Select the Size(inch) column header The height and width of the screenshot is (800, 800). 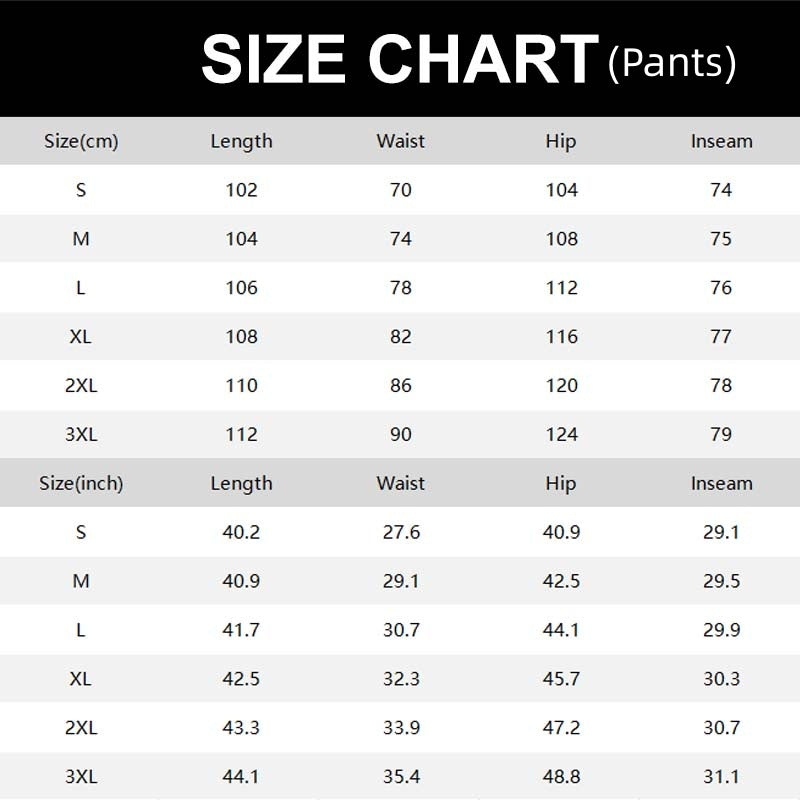click(x=81, y=483)
